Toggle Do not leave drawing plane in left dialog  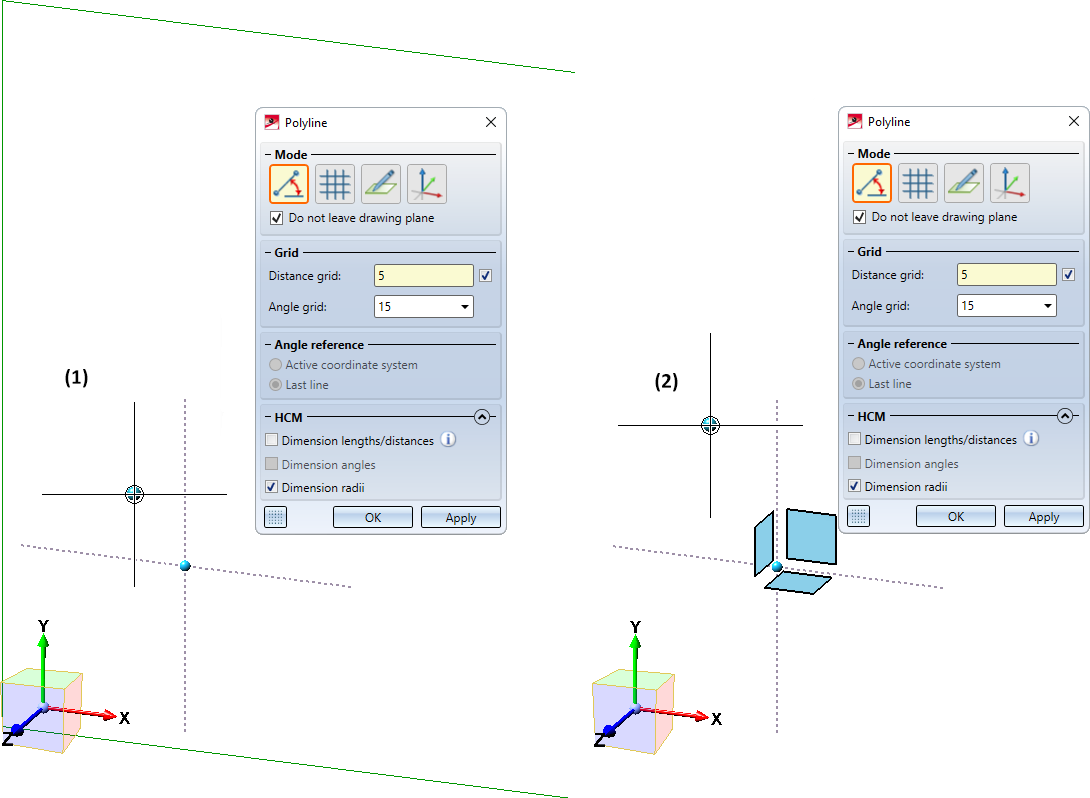click(x=276, y=218)
